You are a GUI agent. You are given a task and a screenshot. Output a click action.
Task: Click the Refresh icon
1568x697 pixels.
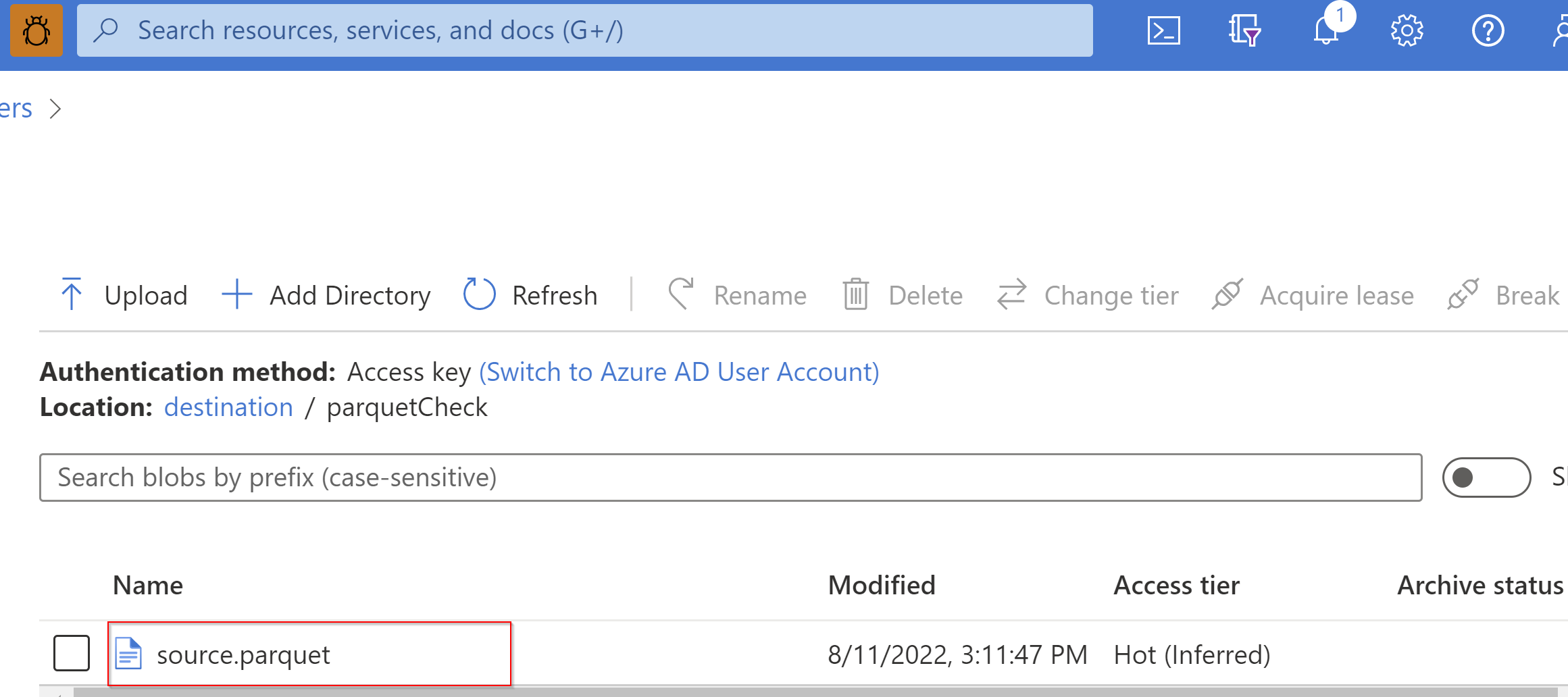pos(479,294)
